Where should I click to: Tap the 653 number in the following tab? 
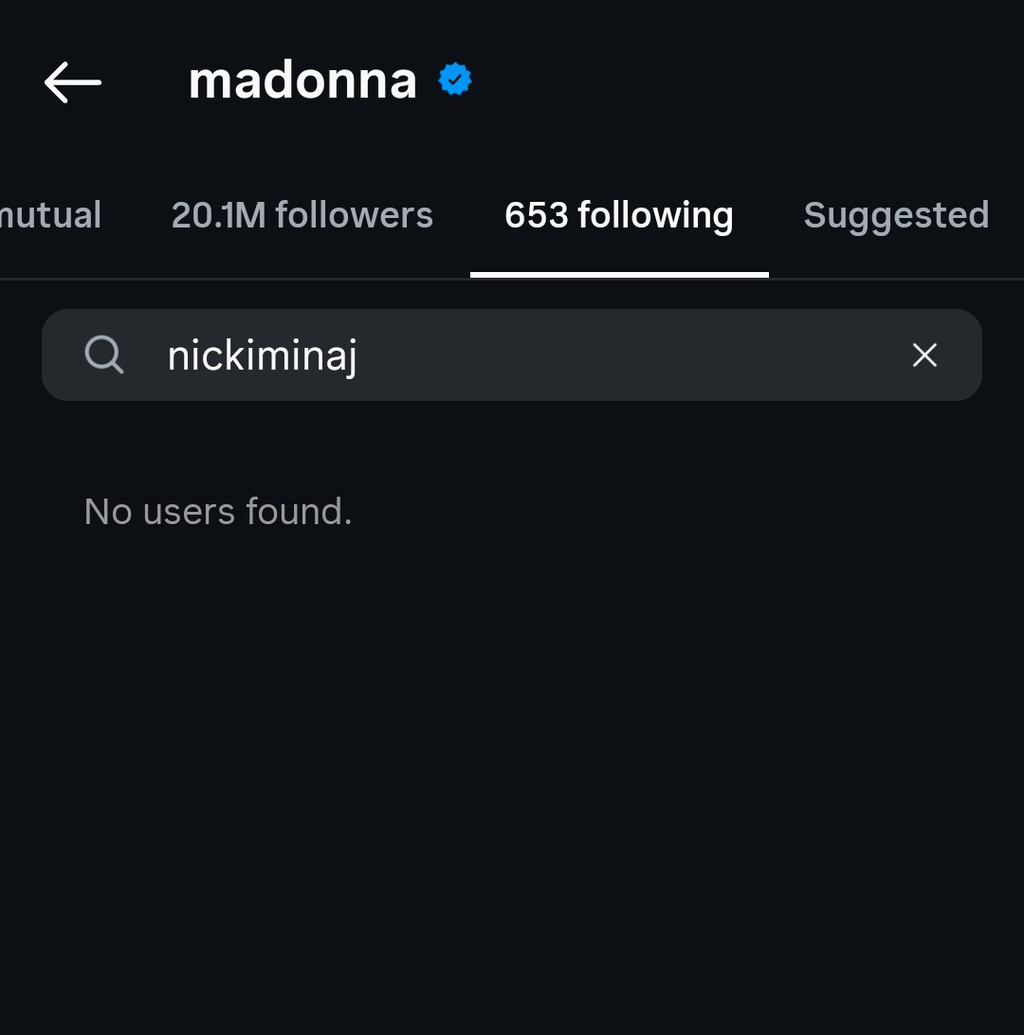[536, 215]
